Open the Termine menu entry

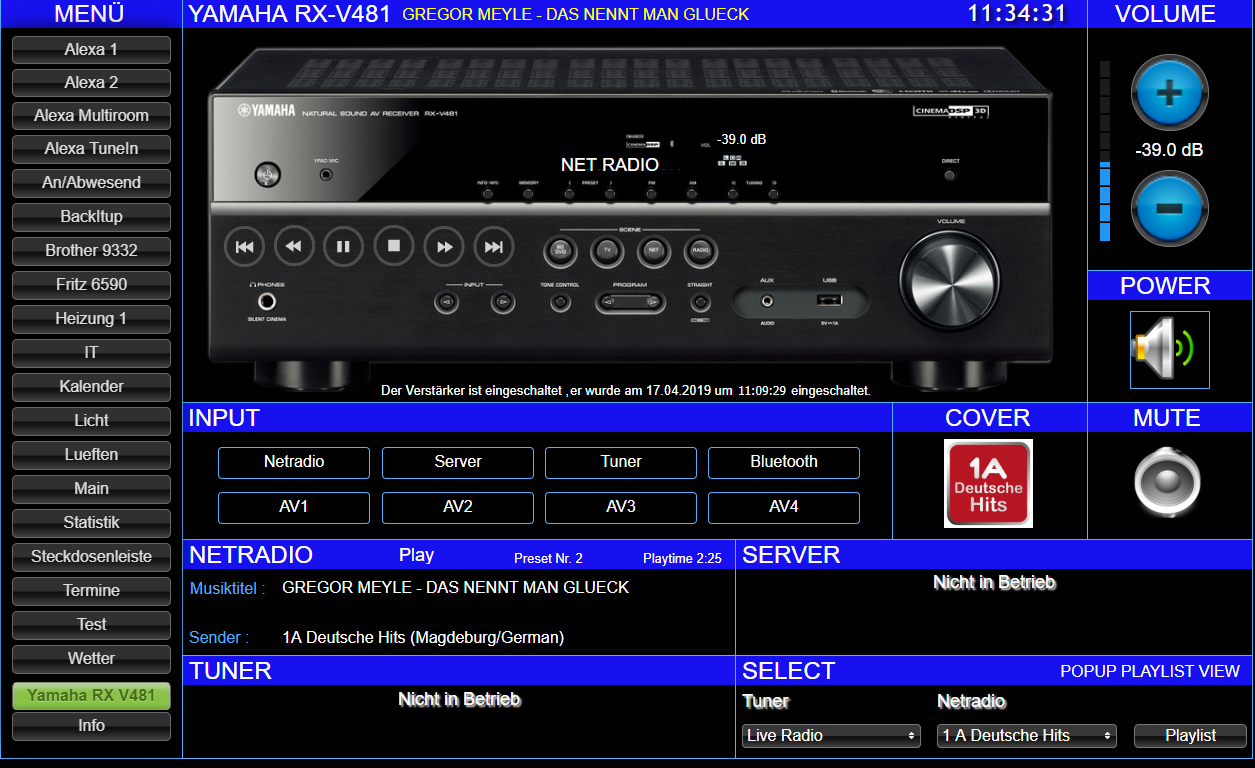91,591
